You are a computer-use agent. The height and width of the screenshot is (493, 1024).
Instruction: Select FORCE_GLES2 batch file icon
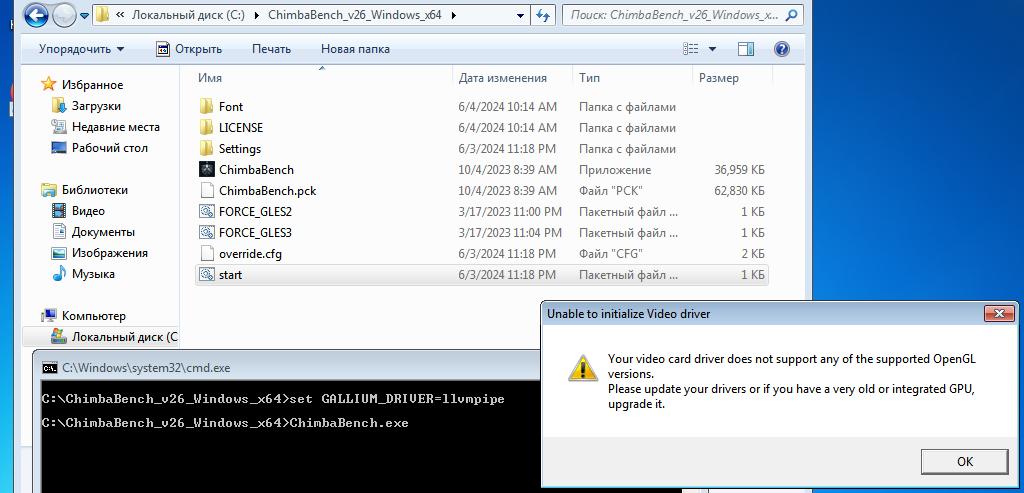pos(206,211)
